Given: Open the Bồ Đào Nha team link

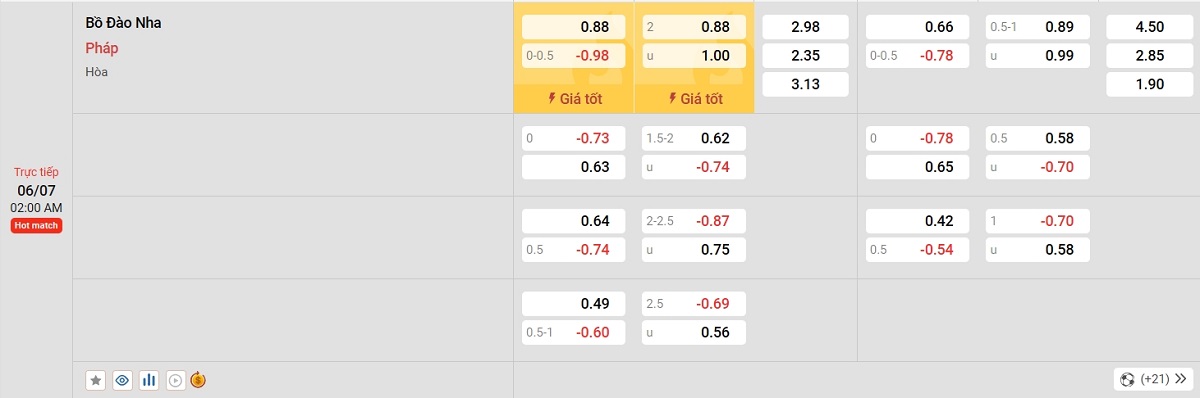Looking at the screenshot, I should pos(116,24).
